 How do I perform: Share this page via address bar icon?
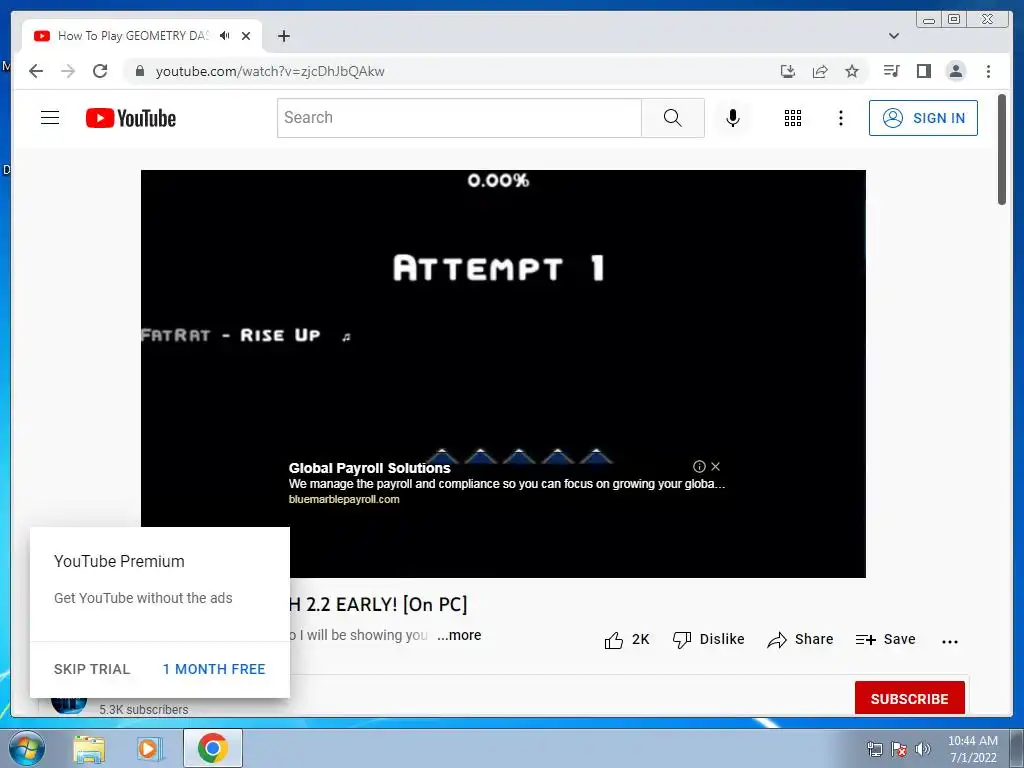[x=820, y=71]
